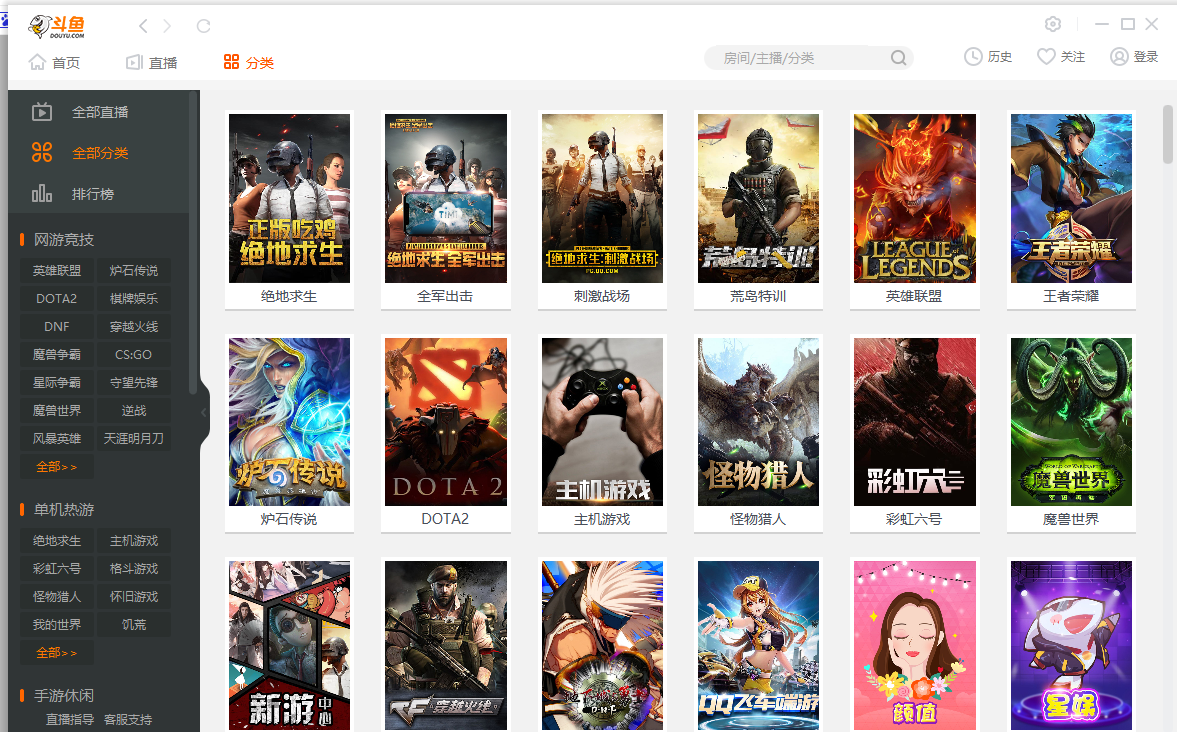The width and height of the screenshot is (1177, 732).
Task: Click 英雄联盟 sidebar tag
Action: (57, 270)
